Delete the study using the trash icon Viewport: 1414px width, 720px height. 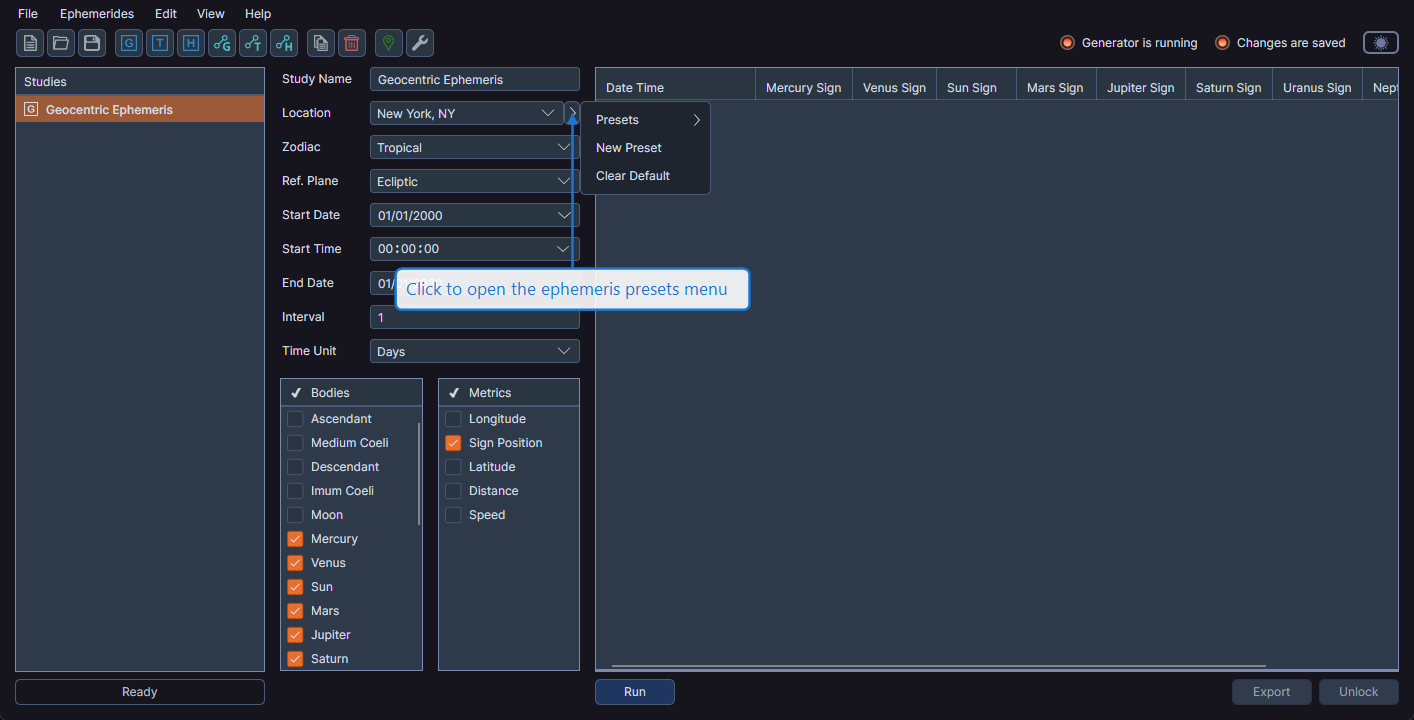click(x=351, y=43)
